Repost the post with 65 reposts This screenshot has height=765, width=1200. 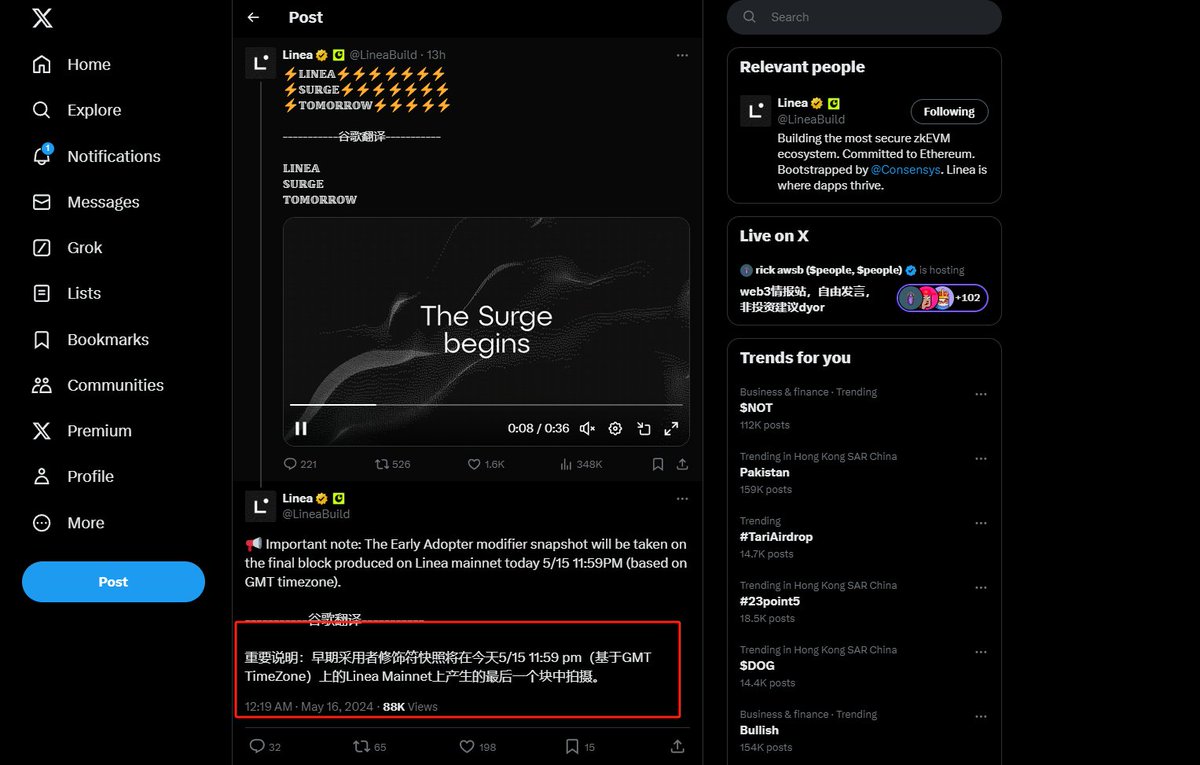click(x=370, y=746)
